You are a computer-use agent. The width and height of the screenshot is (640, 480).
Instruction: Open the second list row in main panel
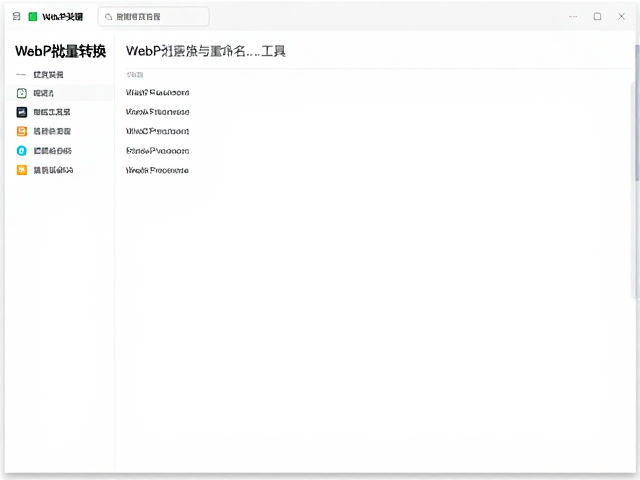[x=157, y=112]
